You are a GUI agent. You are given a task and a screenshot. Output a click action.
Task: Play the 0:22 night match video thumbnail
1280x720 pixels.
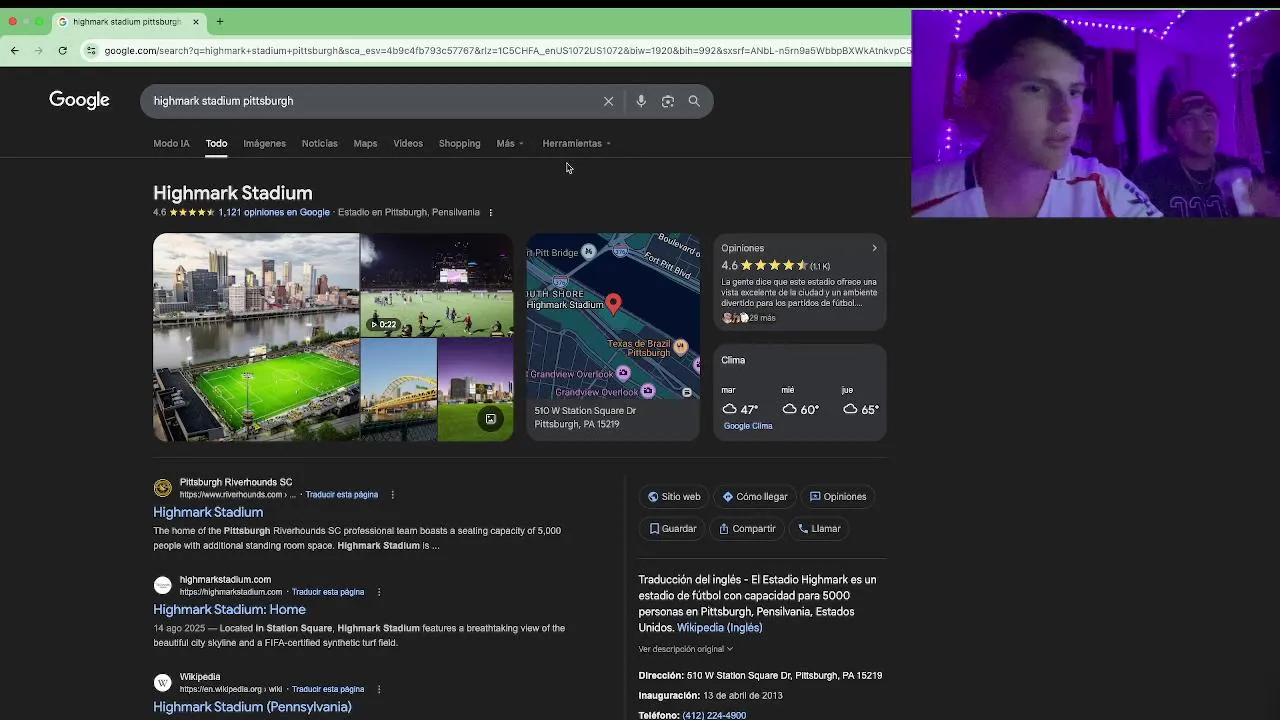click(x=436, y=285)
